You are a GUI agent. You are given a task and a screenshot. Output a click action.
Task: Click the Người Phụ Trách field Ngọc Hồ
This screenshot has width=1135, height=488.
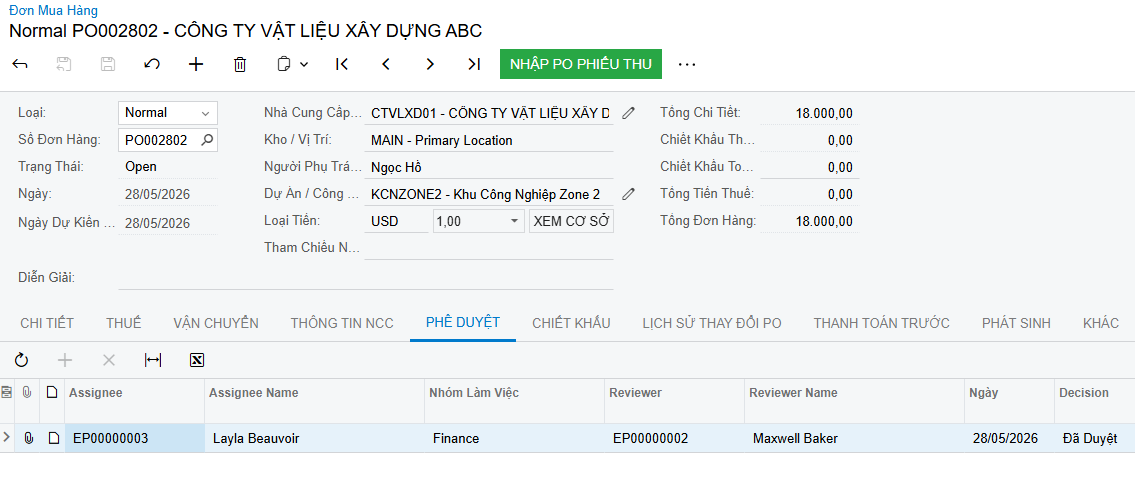pyautogui.click(x=489, y=167)
